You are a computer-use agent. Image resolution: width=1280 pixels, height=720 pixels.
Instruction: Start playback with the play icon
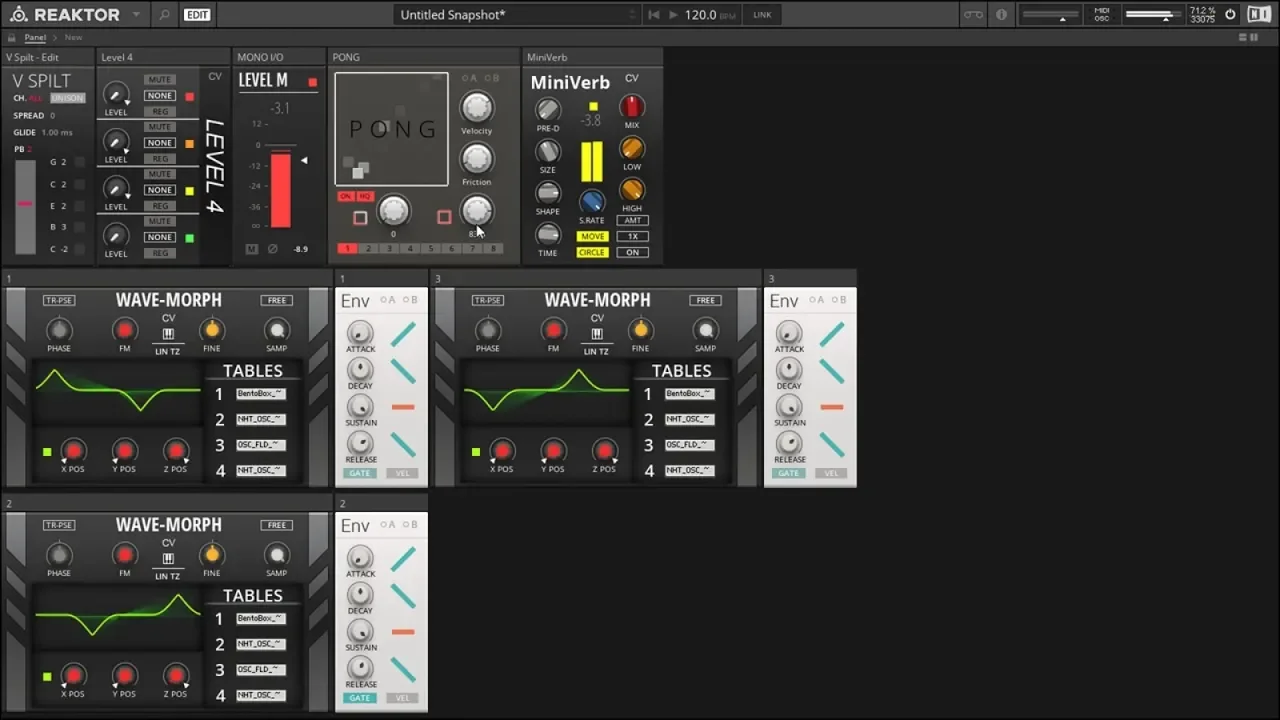(673, 15)
